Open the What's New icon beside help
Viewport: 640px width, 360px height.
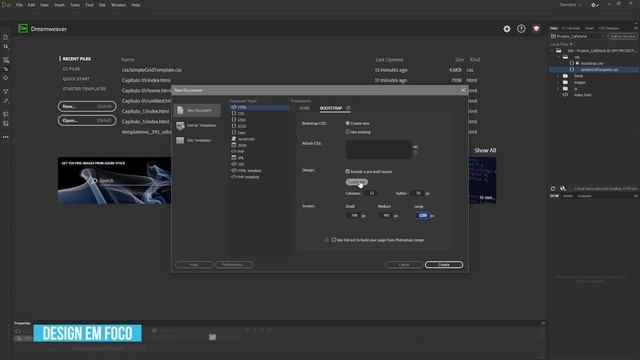click(x=536, y=29)
